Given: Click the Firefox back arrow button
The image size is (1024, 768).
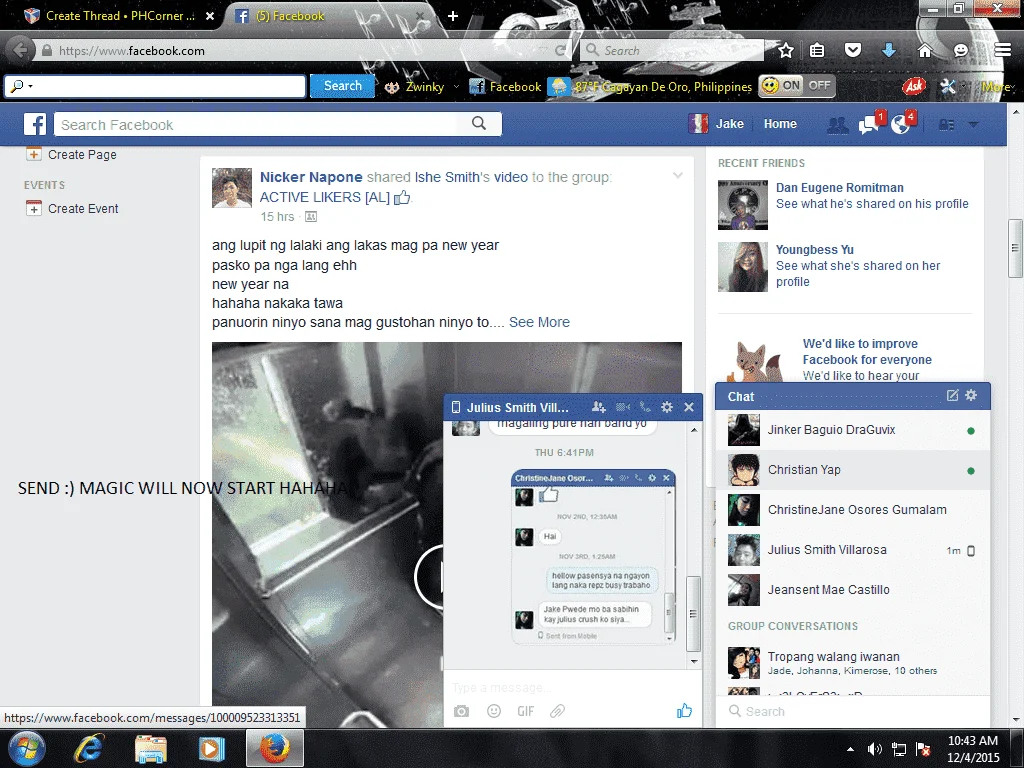Looking at the screenshot, I should pos(20,50).
